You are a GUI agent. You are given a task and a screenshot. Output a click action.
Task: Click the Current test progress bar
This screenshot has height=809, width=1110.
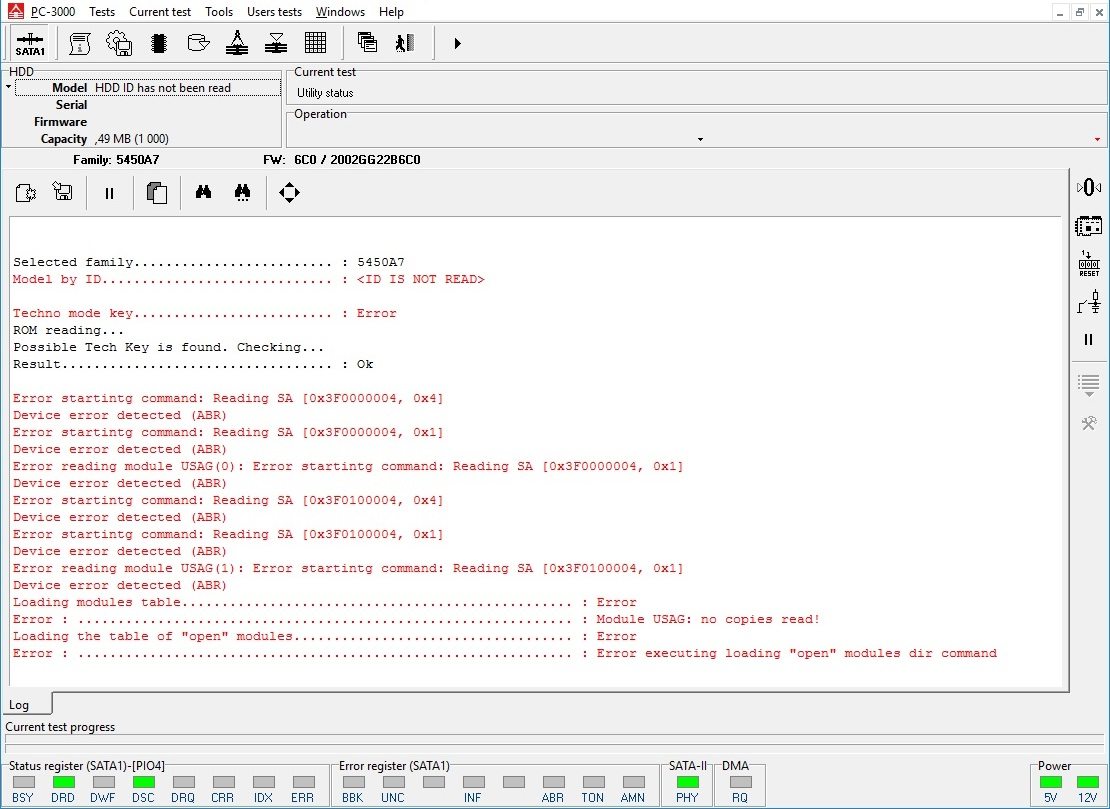pyautogui.click(x=554, y=740)
